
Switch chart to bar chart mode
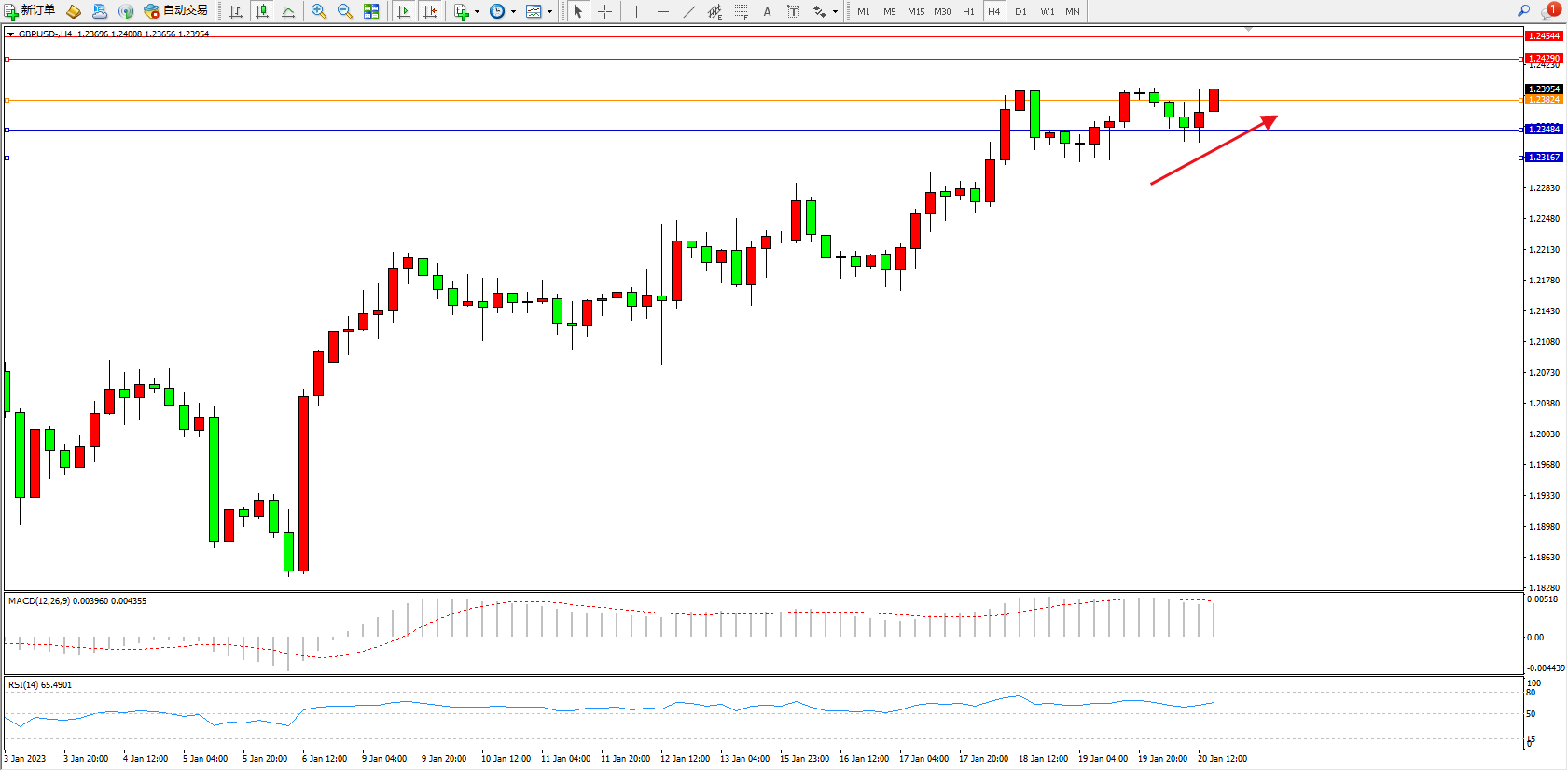click(236, 11)
